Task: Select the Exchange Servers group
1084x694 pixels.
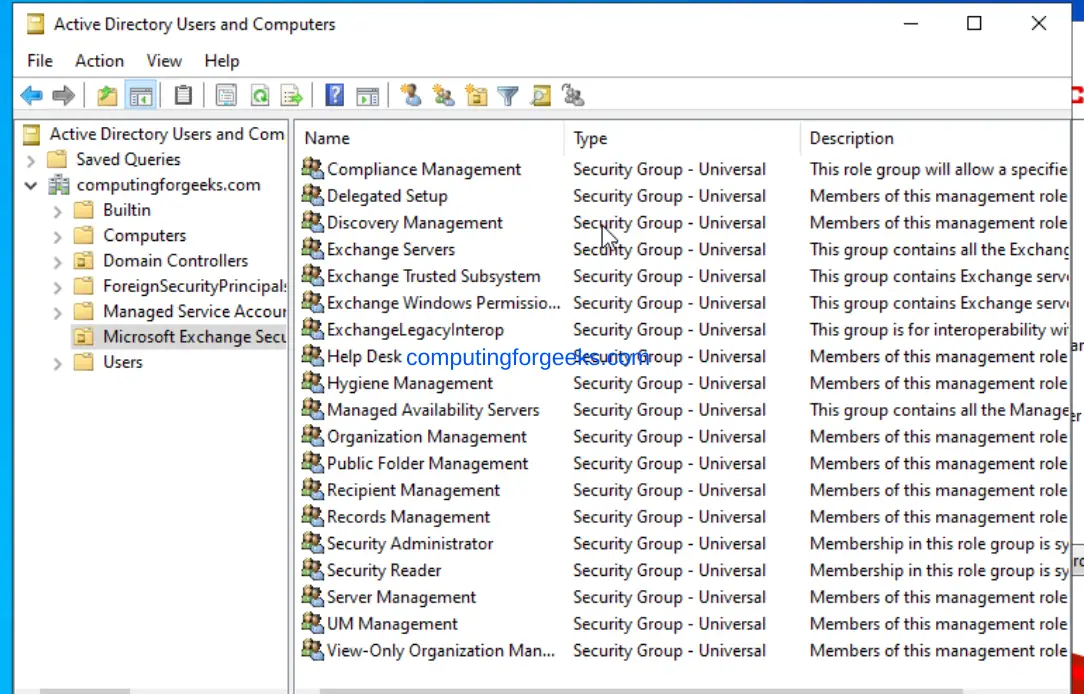Action: 390,249
